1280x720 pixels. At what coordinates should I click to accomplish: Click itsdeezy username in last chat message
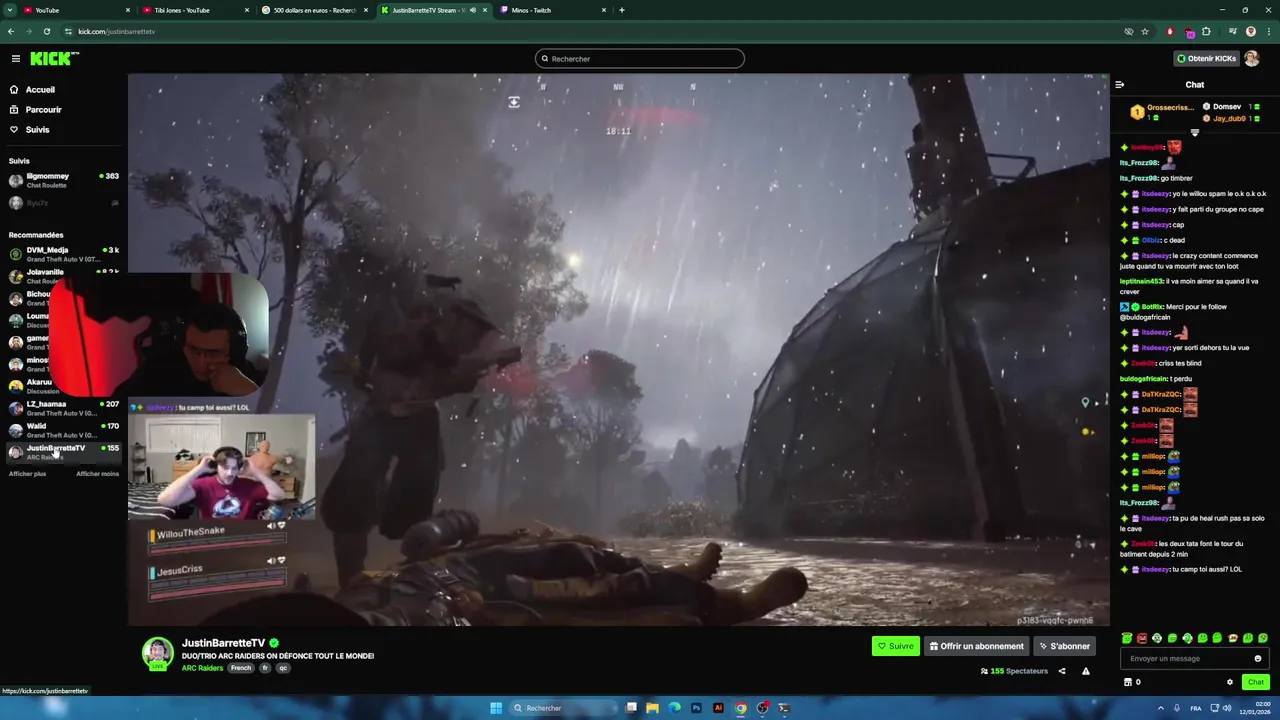(x=1155, y=569)
